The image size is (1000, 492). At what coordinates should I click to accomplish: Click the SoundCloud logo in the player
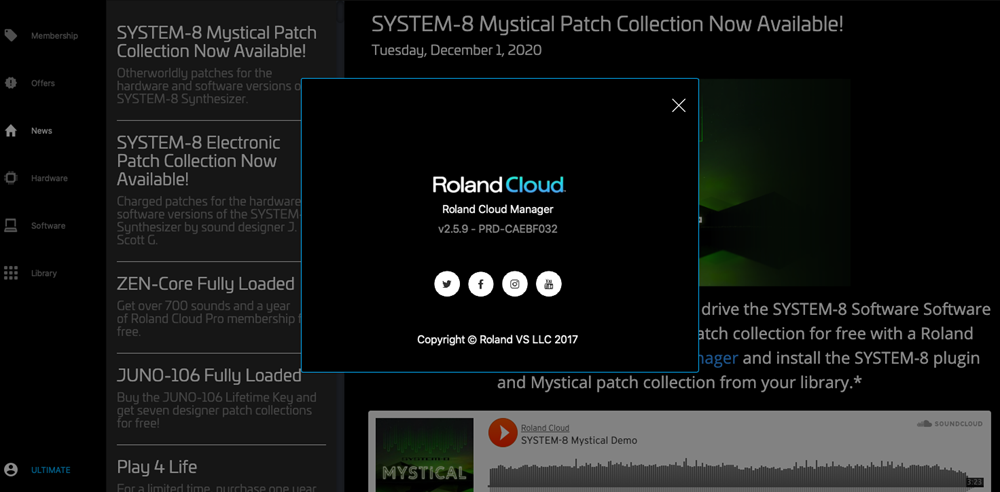tap(949, 424)
